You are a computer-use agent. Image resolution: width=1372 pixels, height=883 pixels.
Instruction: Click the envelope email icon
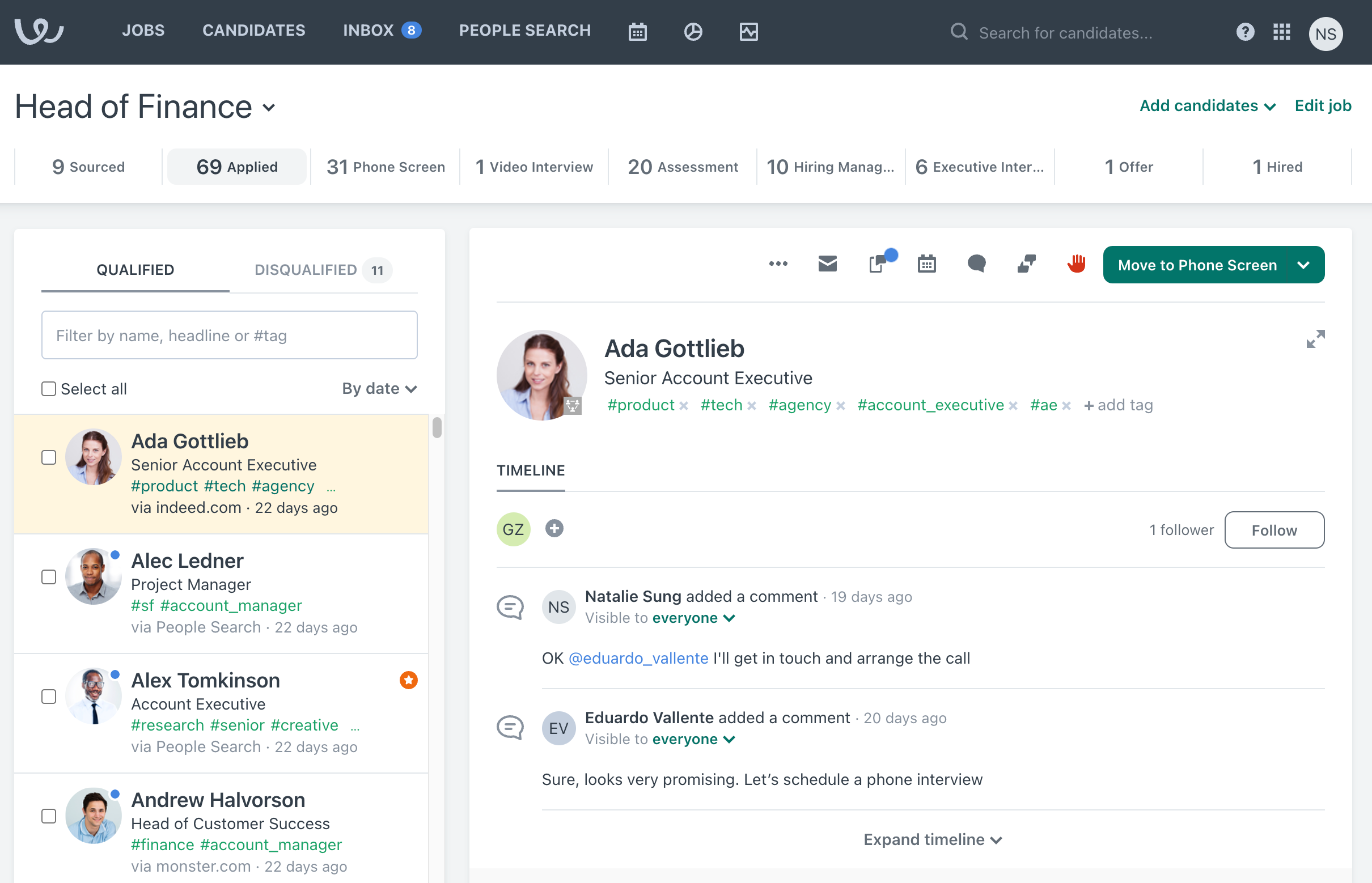tap(827, 264)
